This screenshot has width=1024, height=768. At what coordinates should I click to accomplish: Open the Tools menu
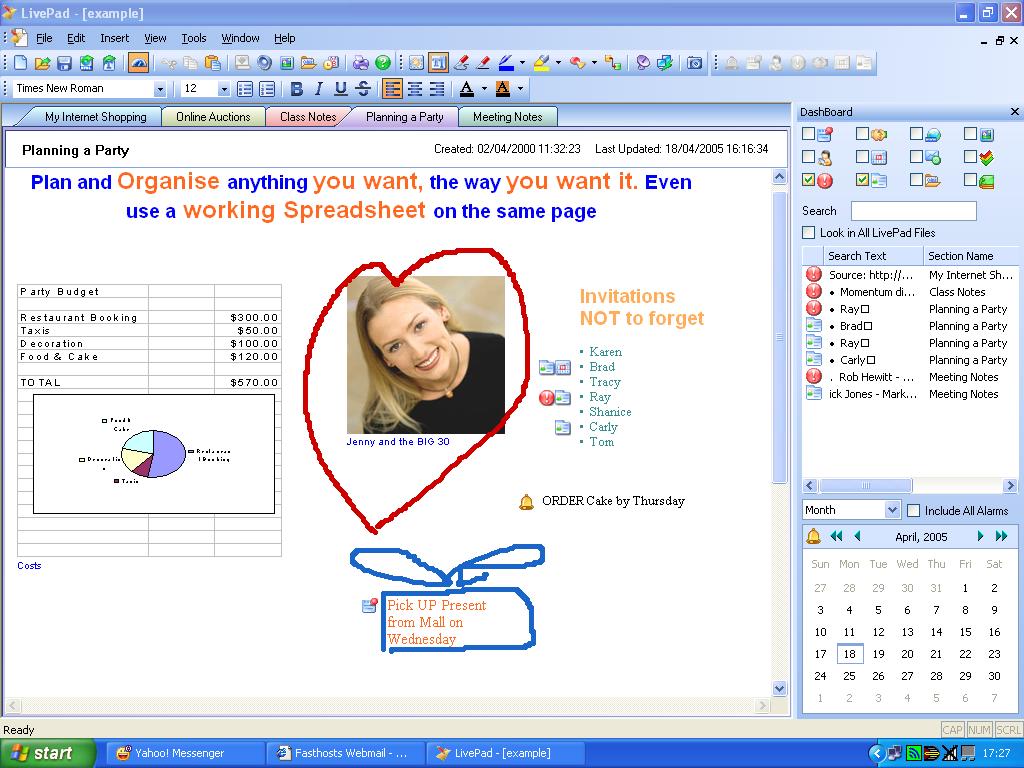pyautogui.click(x=193, y=38)
